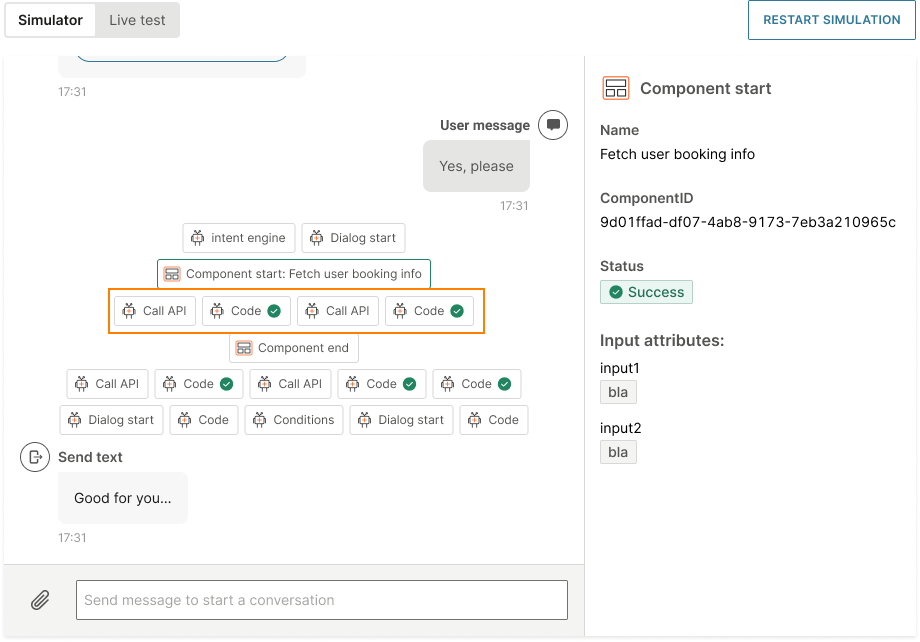Open first Code chip inside the component

246,311
